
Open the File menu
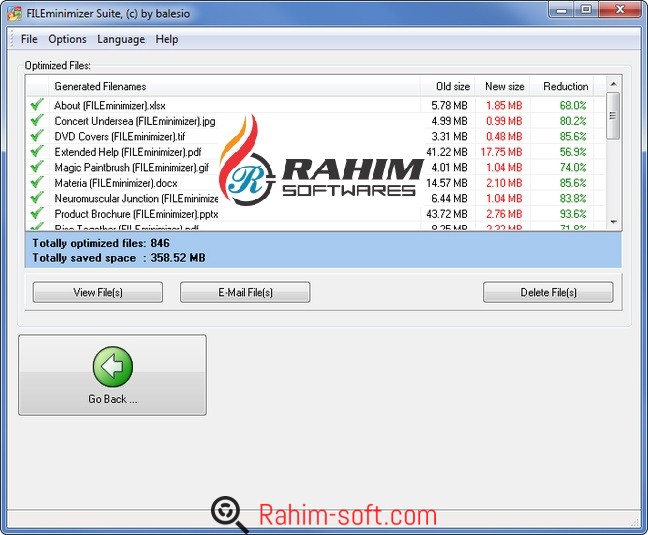pyautogui.click(x=29, y=39)
